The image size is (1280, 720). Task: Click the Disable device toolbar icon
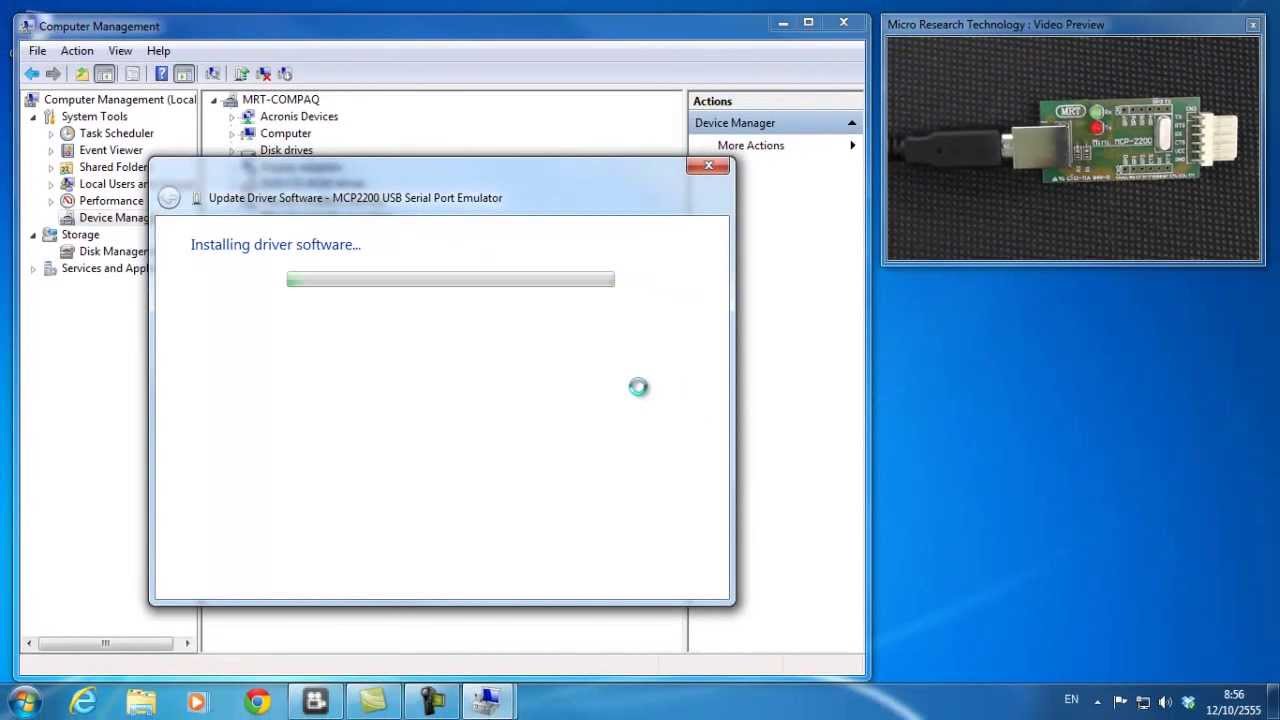pyautogui.click(x=285, y=74)
